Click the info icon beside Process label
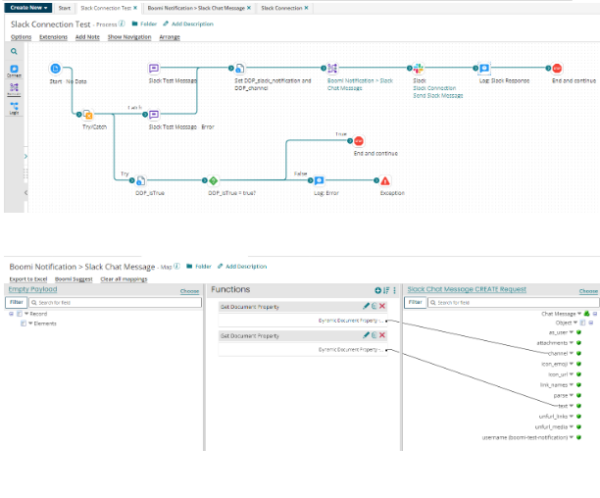Image resolution: width=600 pixels, height=498 pixels. click(122, 24)
